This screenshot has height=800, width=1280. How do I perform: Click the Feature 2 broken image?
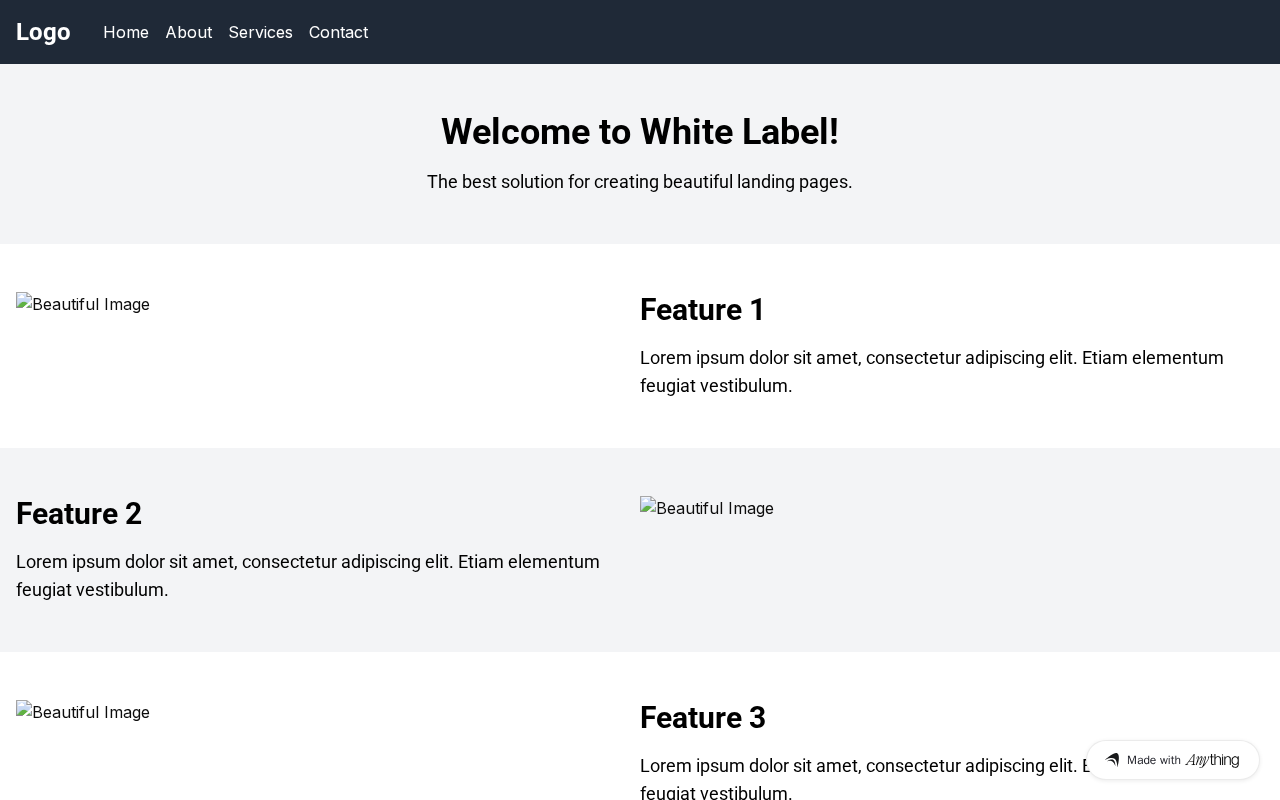click(707, 508)
